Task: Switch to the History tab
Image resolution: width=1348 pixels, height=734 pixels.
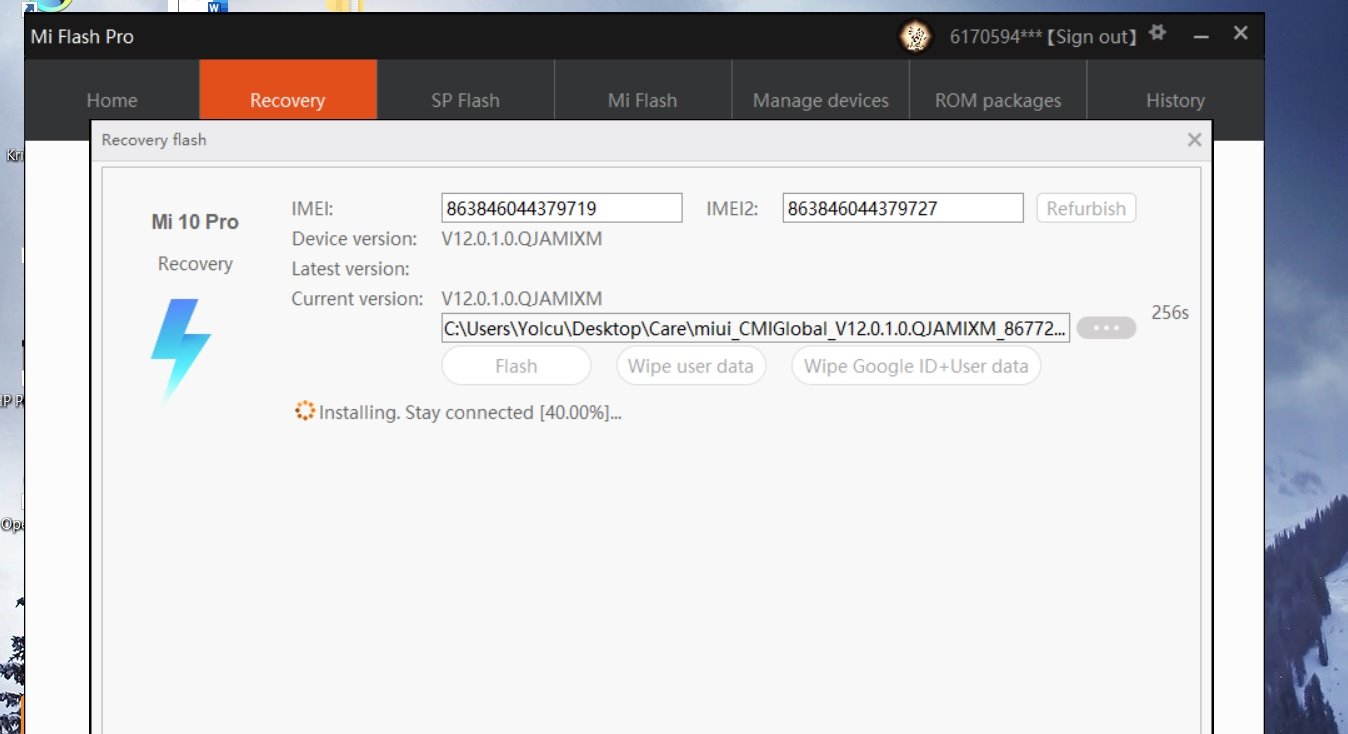Action: (x=1175, y=100)
